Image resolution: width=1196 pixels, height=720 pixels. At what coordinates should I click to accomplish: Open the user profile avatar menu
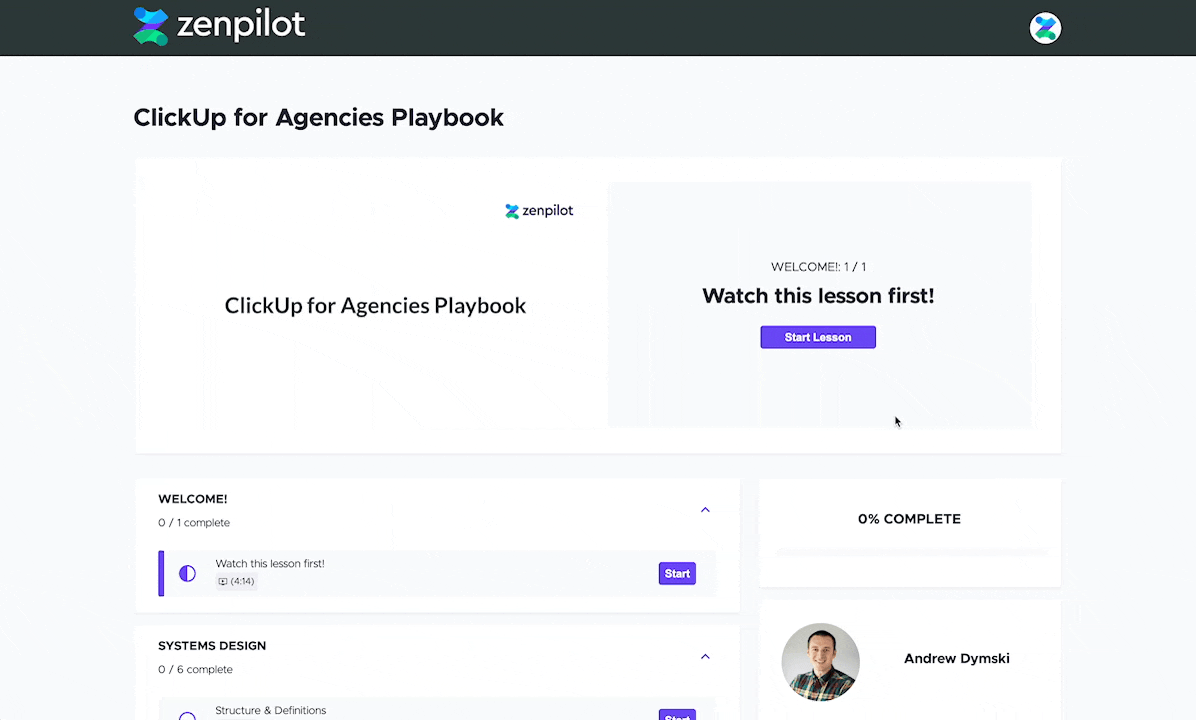coord(1045,28)
